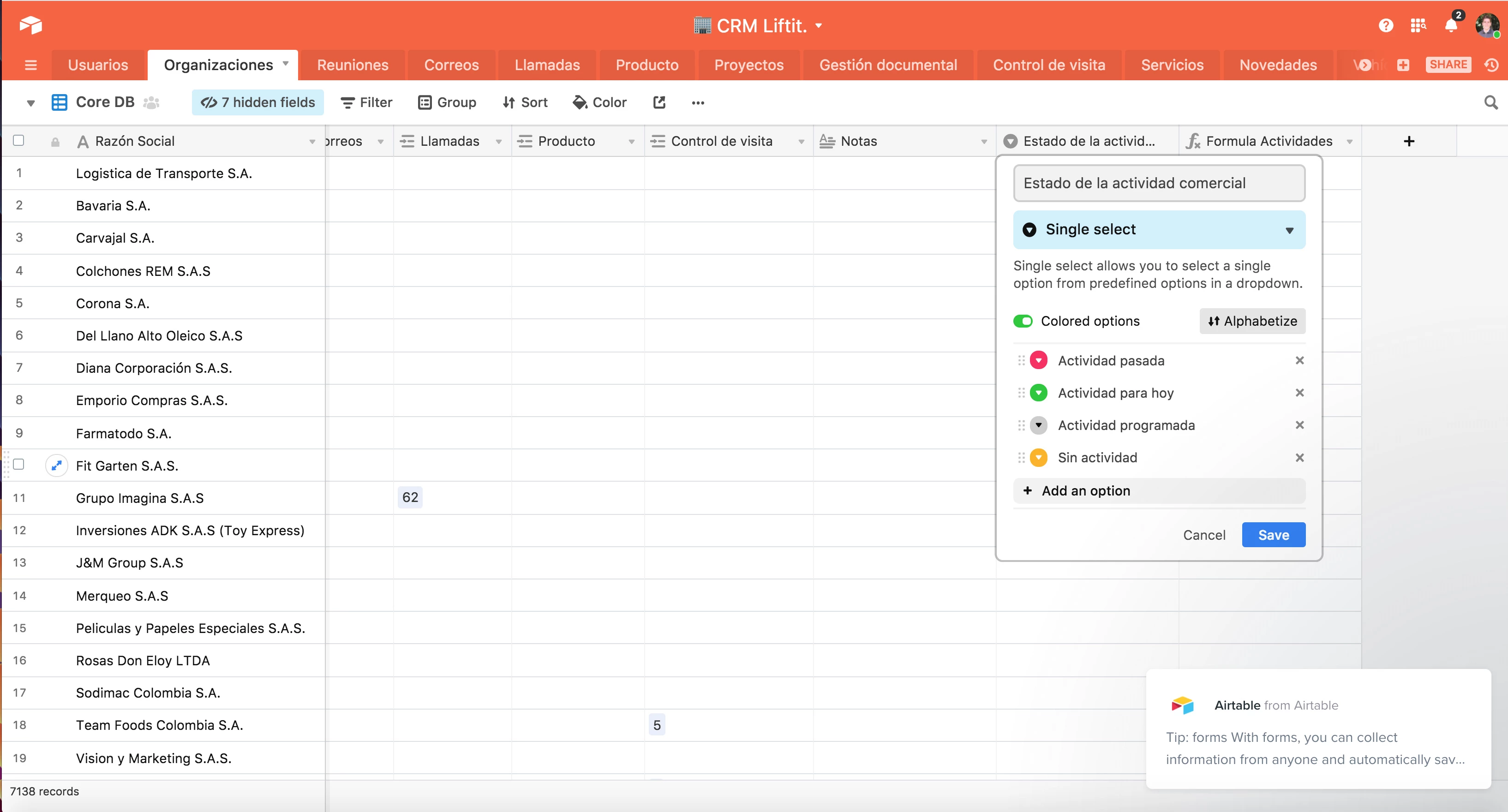Click the share view export icon
The width and height of the screenshot is (1508, 812).
click(x=659, y=102)
